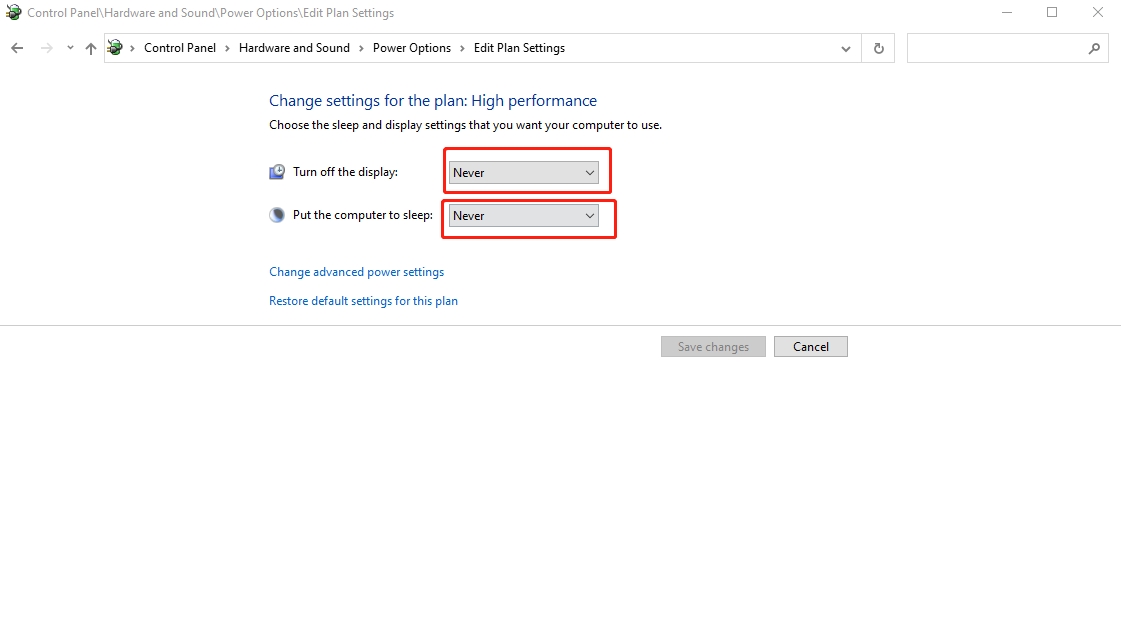Go back to the previous page
The width and height of the screenshot is (1121, 617).
(x=17, y=48)
